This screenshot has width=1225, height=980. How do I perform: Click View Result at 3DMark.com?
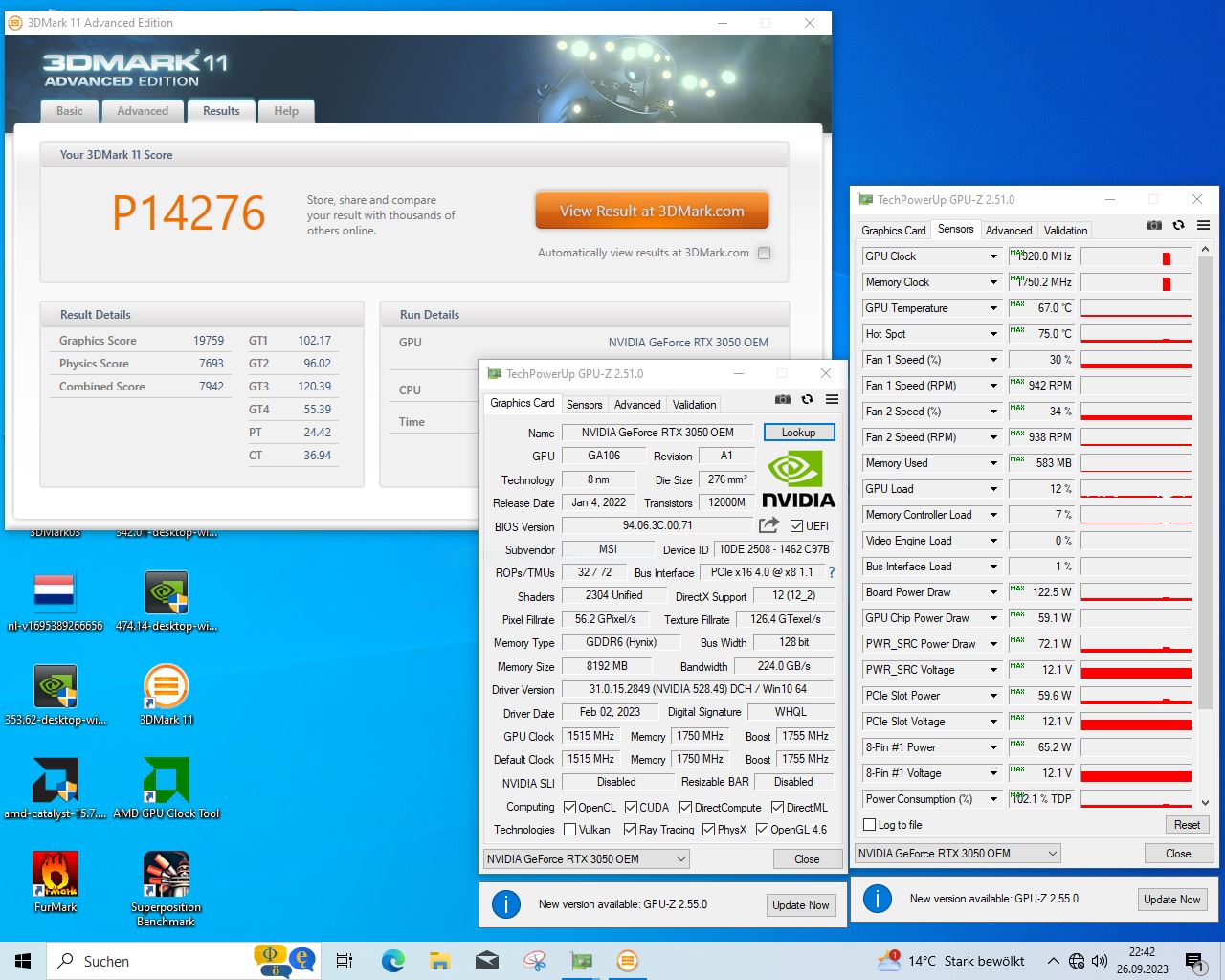point(652,211)
